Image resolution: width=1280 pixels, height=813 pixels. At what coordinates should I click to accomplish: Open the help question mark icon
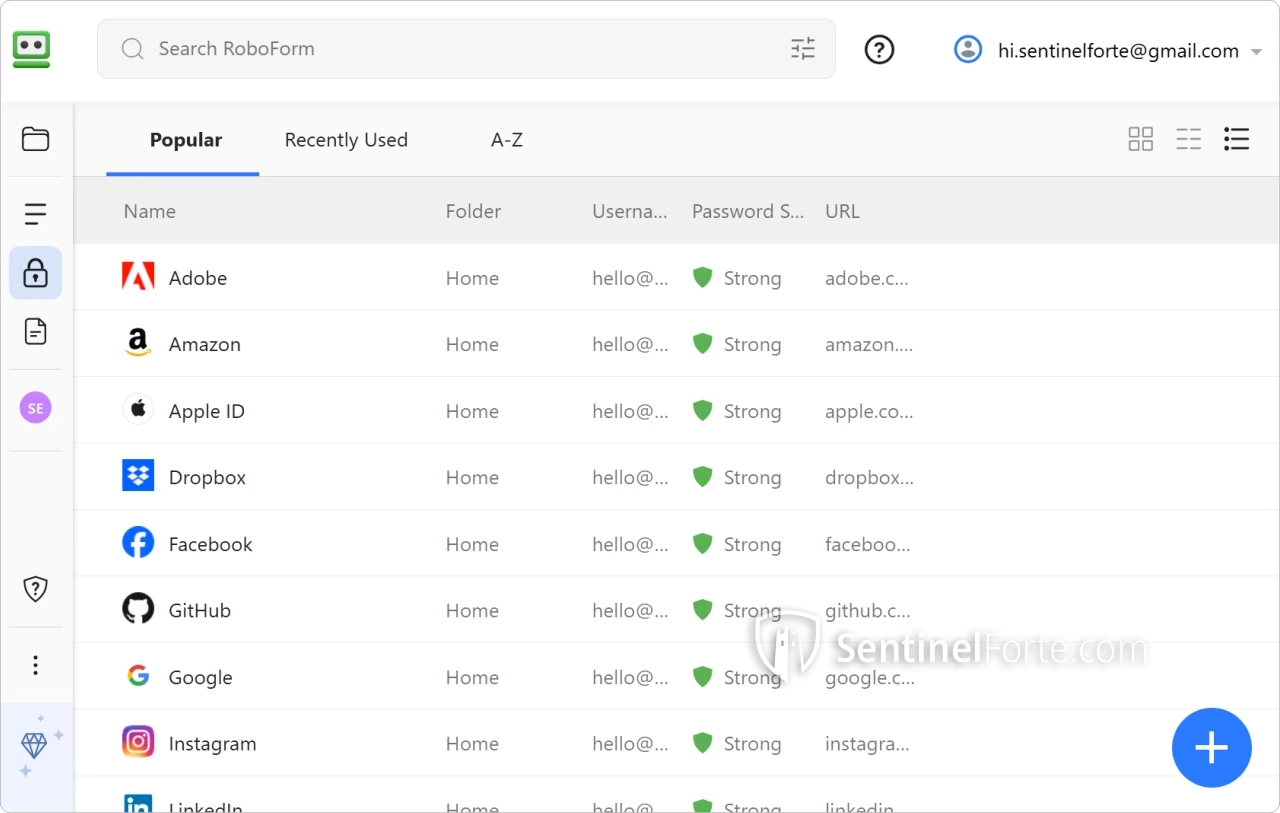point(879,49)
